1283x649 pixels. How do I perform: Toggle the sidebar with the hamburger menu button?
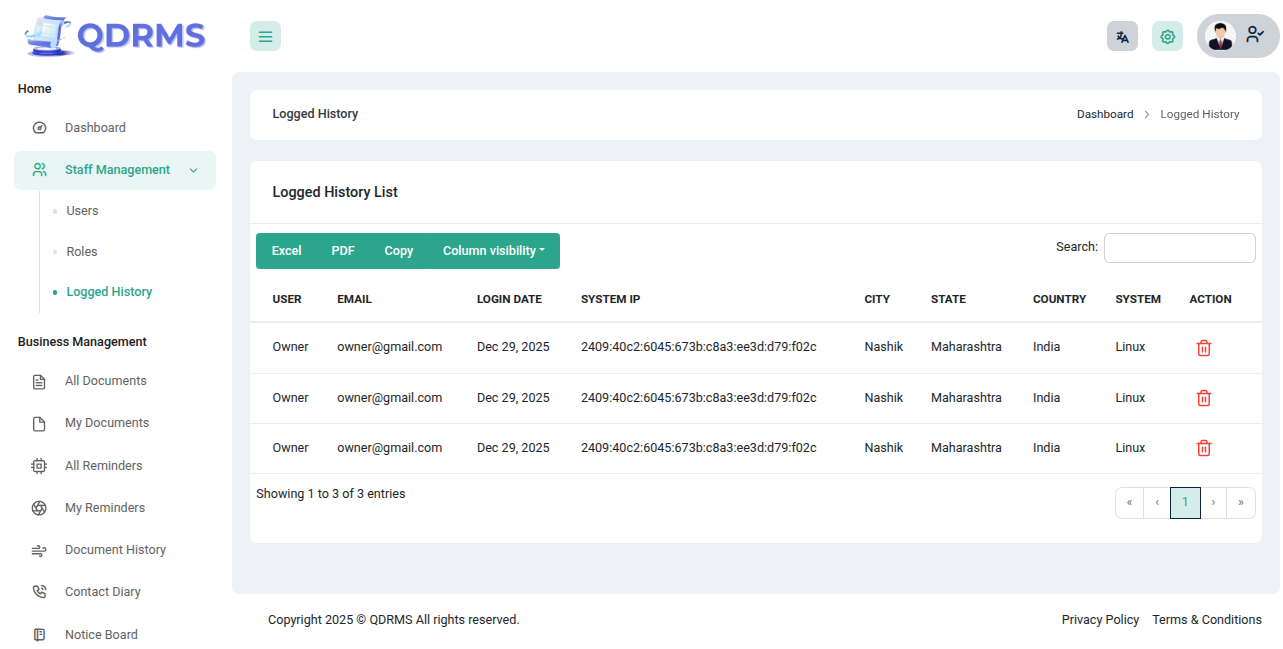(265, 37)
